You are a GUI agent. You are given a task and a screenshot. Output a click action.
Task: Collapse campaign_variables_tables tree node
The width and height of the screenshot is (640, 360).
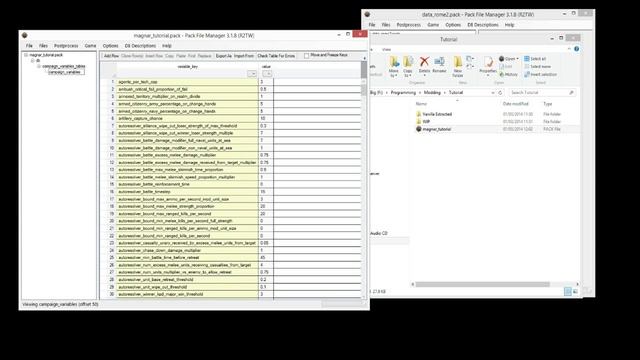(39, 66)
